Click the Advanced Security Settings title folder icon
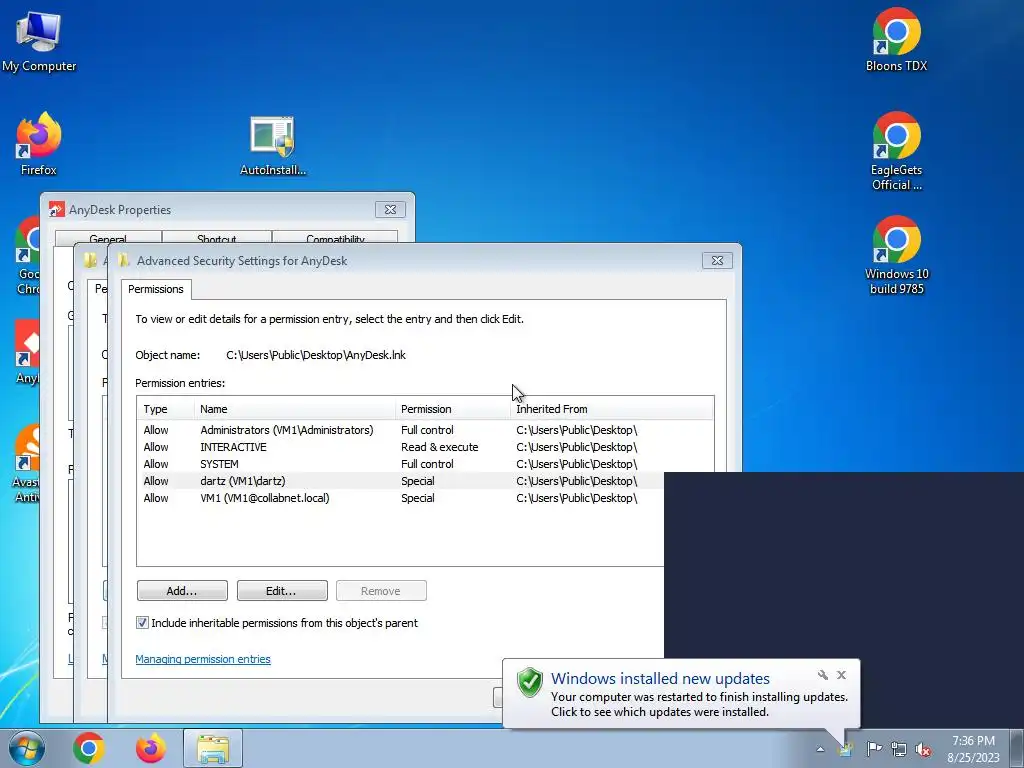The image size is (1024, 768). [x=124, y=260]
